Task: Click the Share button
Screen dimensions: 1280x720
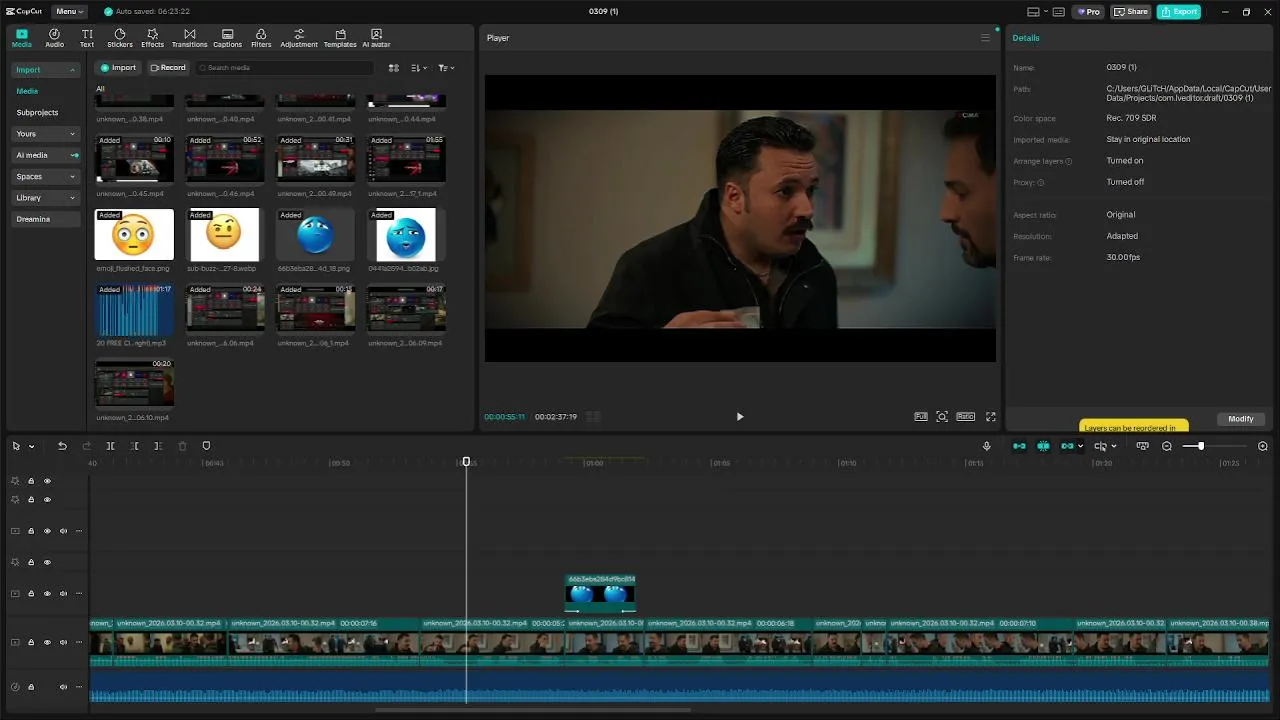Action: [1131, 12]
